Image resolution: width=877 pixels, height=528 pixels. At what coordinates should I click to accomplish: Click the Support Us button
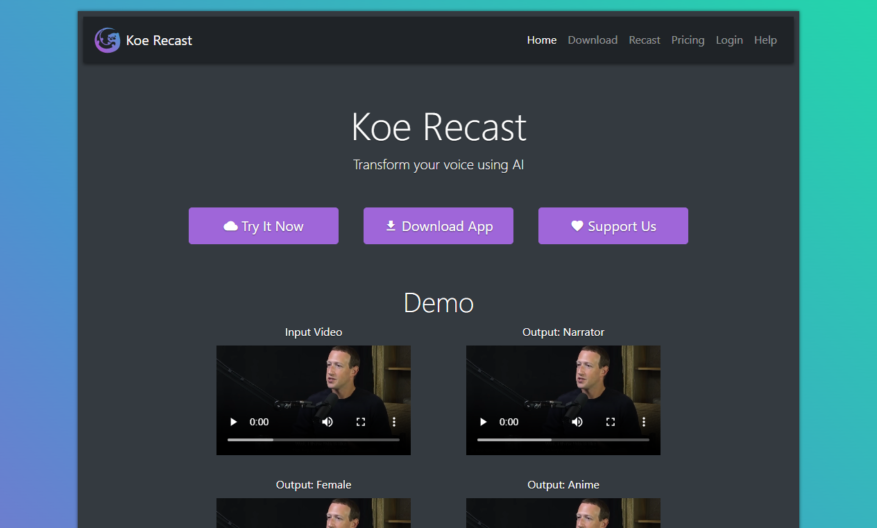(x=613, y=226)
